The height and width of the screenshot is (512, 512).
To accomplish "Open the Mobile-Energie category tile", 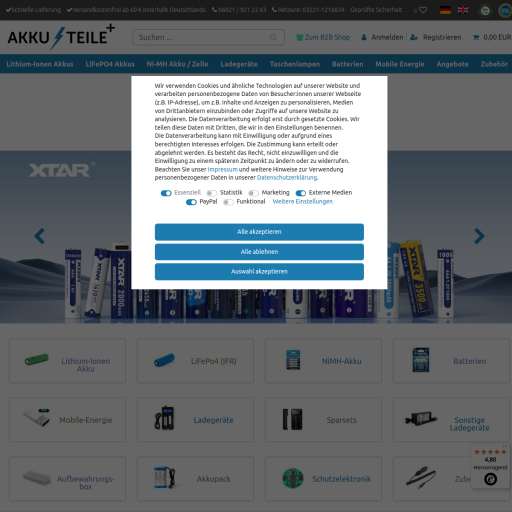I will click(67, 420).
